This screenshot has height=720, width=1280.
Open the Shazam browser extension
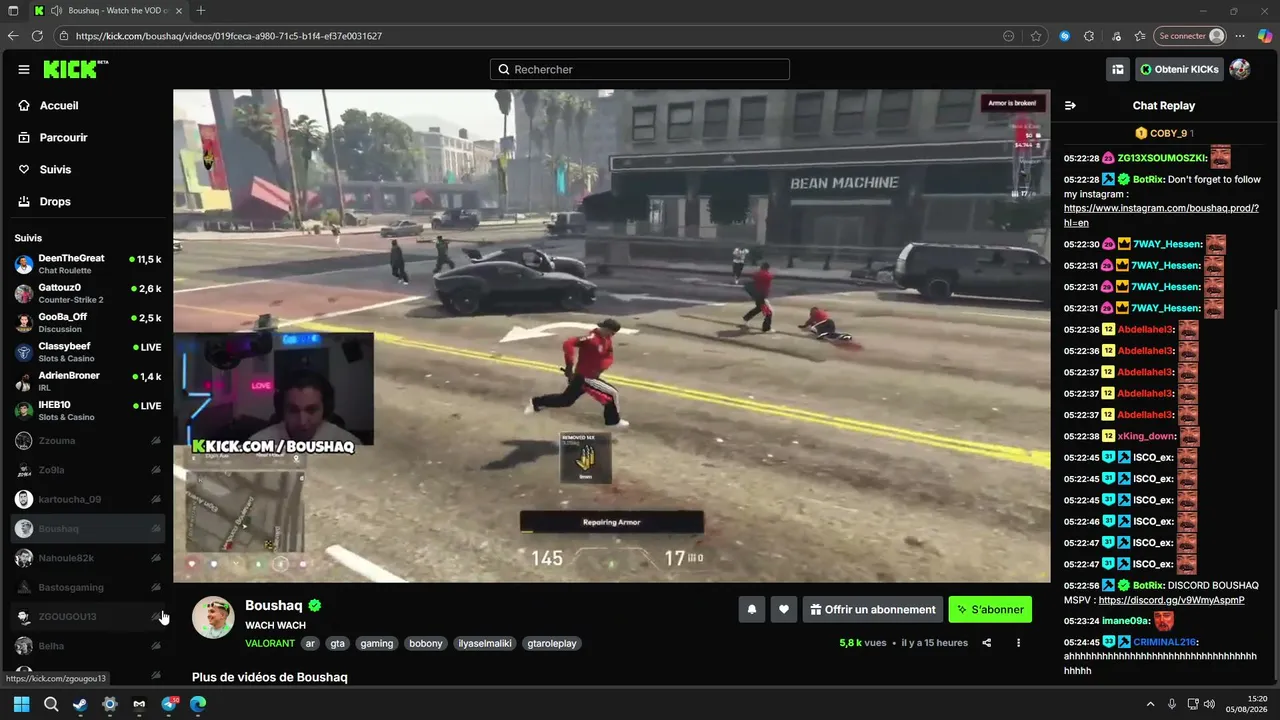click(x=1065, y=36)
